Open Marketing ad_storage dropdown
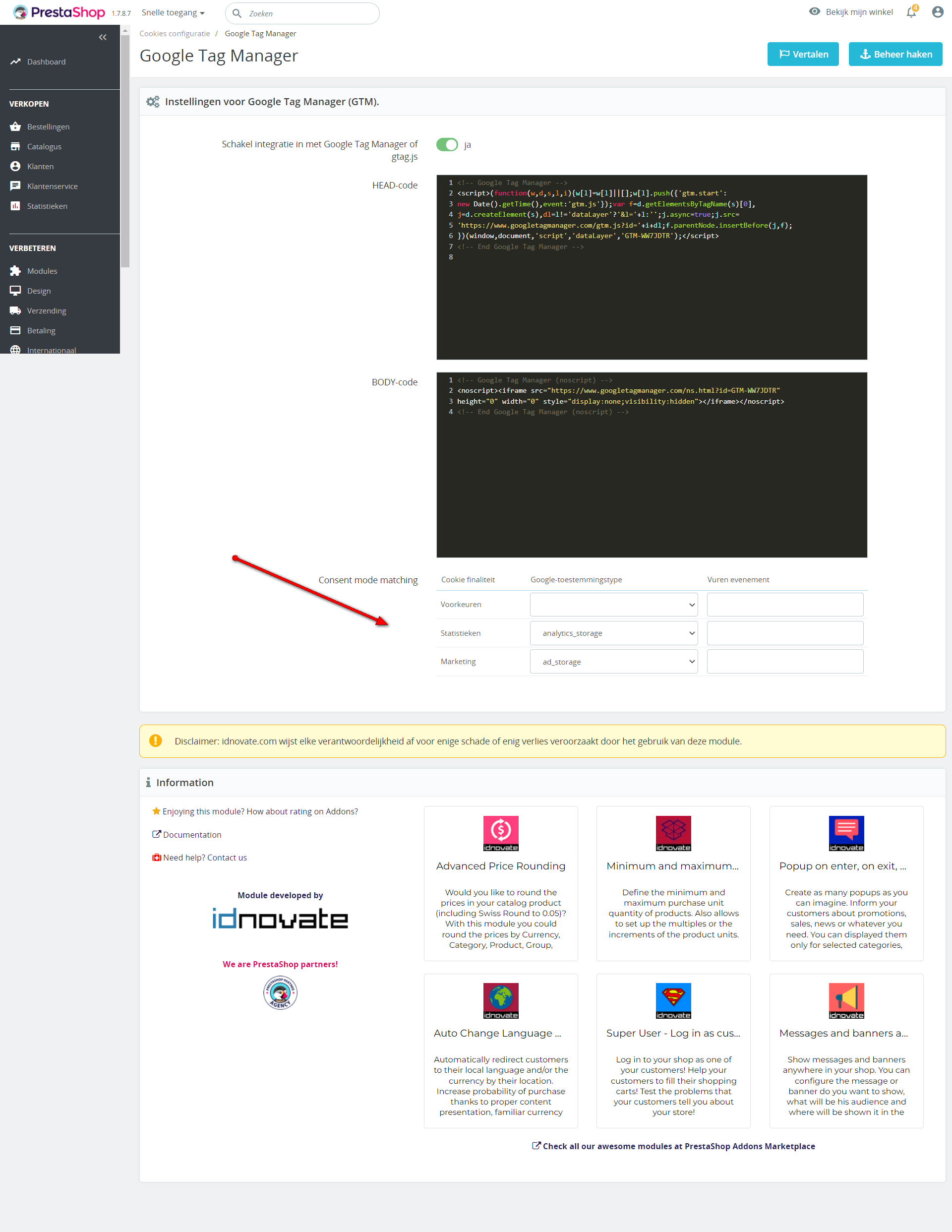Screen dimensions: 952x1232 614,662
